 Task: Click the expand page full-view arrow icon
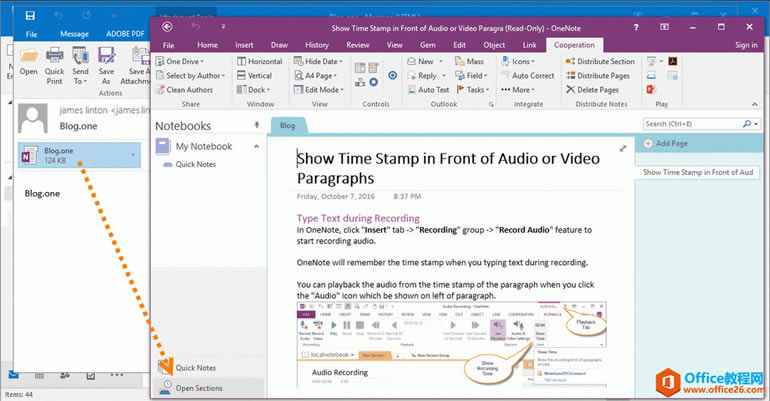(623, 148)
